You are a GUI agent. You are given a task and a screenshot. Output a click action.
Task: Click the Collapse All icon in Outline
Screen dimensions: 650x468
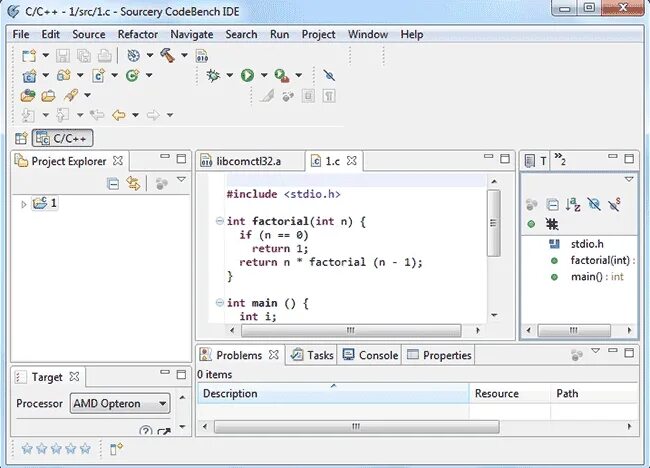point(553,204)
